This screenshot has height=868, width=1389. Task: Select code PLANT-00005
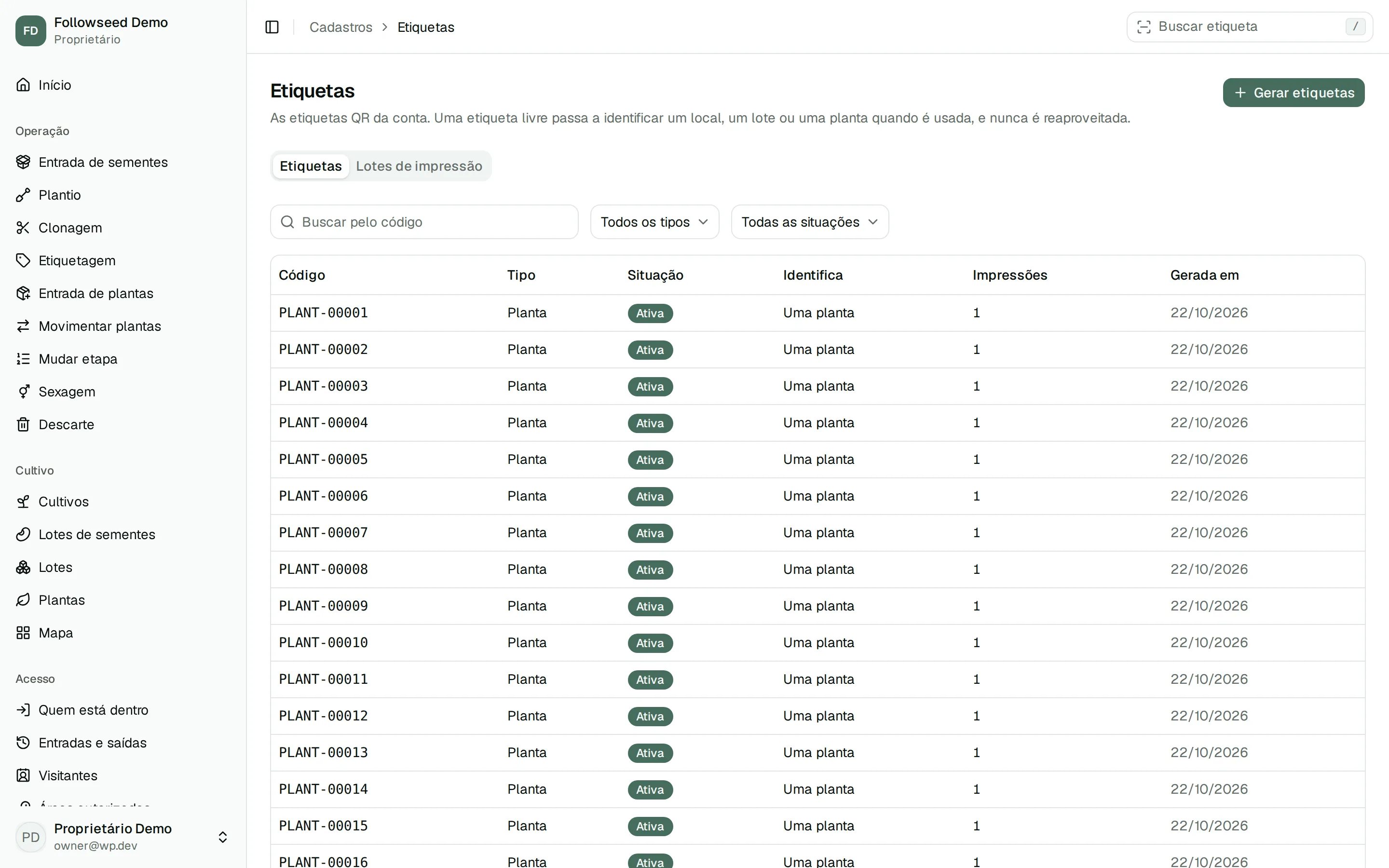click(323, 459)
